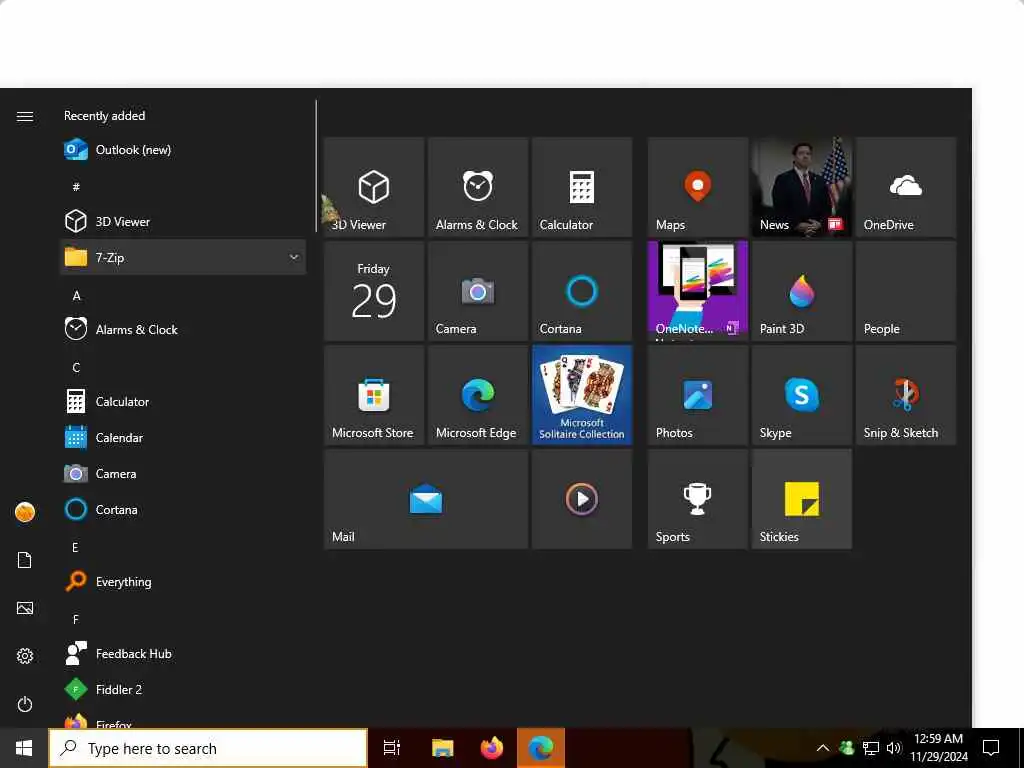Launch the Paint 3D tile
This screenshot has height=768, width=1024.
[801, 291]
